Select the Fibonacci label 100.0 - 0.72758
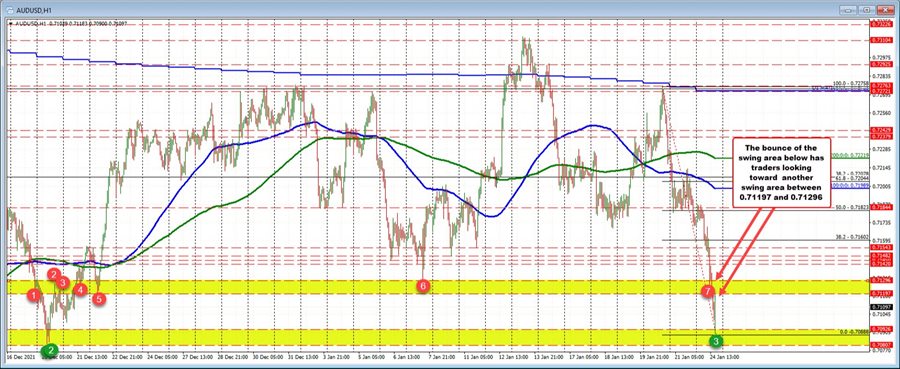The width and height of the screenshot is (900, 369). (x=851, y=83)
